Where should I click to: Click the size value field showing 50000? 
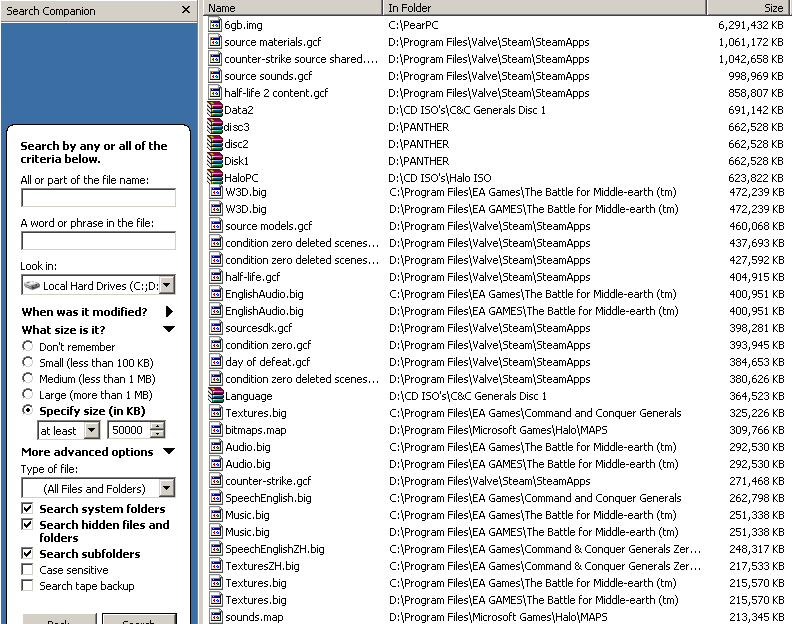pyautogui.click(x=129, y=430)
